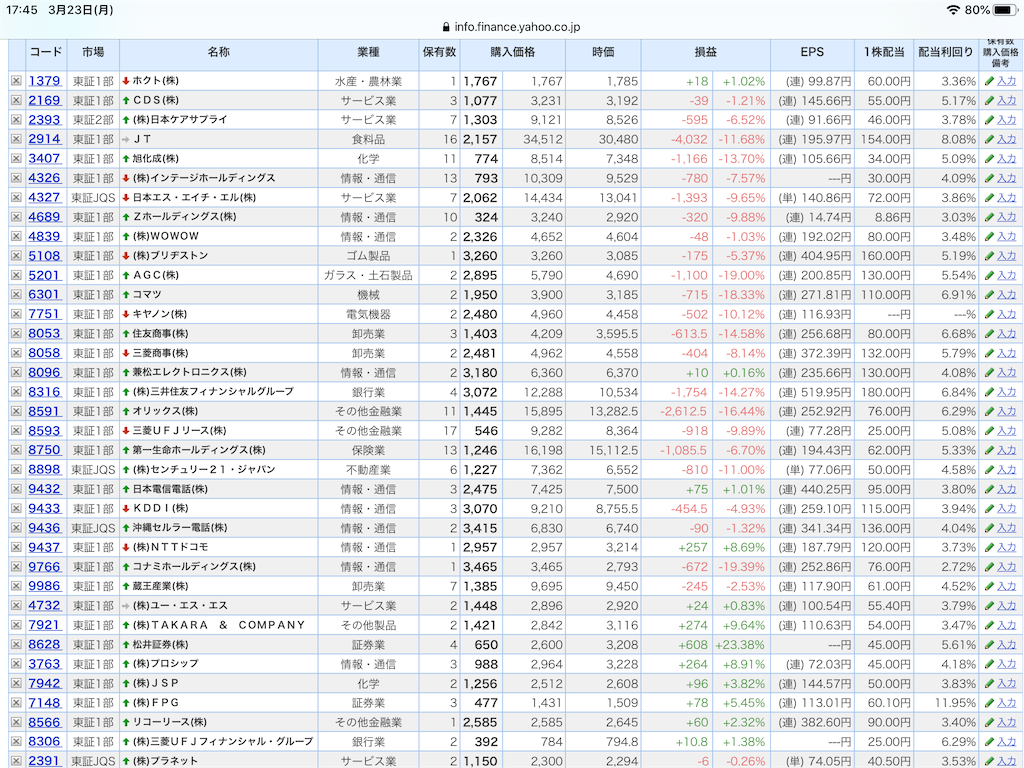Screen dimensions: 1024x768
Task: Open stock code 8053 link
Action: coord(44,334)
